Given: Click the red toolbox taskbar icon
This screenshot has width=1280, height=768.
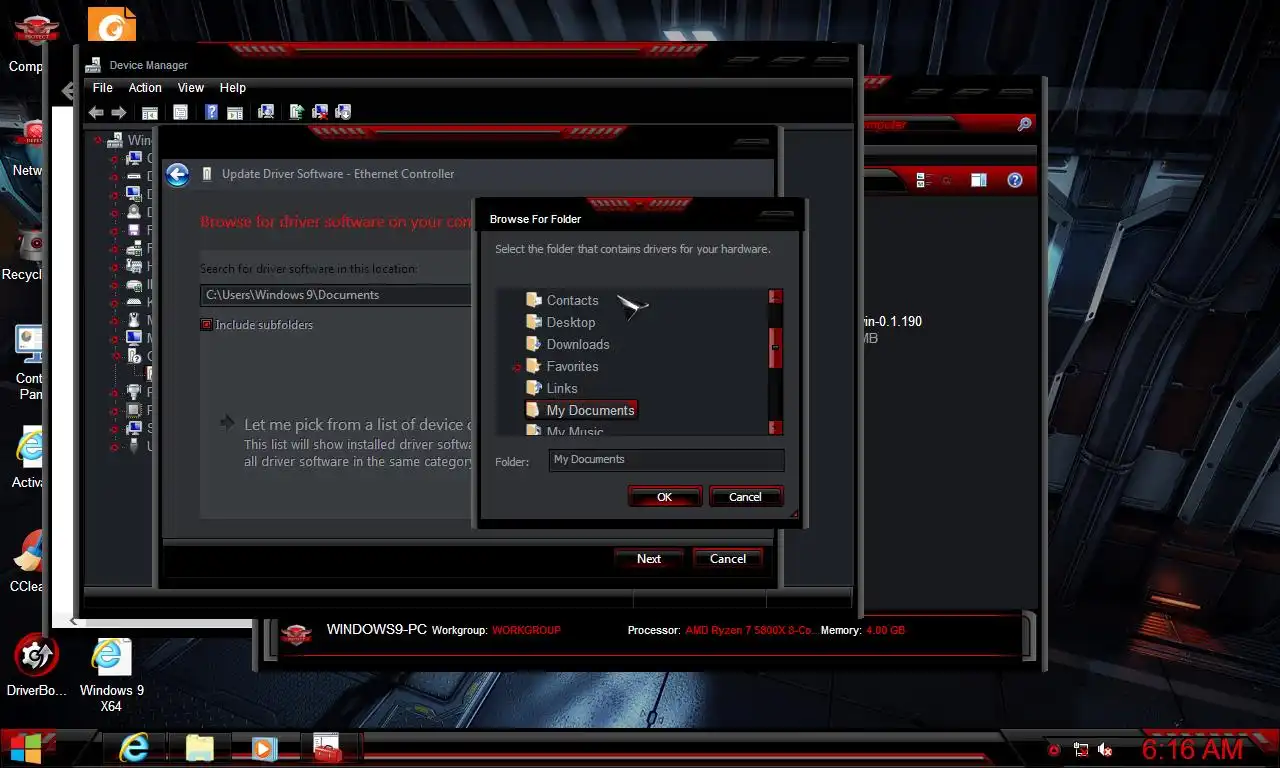Looking at the screenshot, I should [328, 748].
